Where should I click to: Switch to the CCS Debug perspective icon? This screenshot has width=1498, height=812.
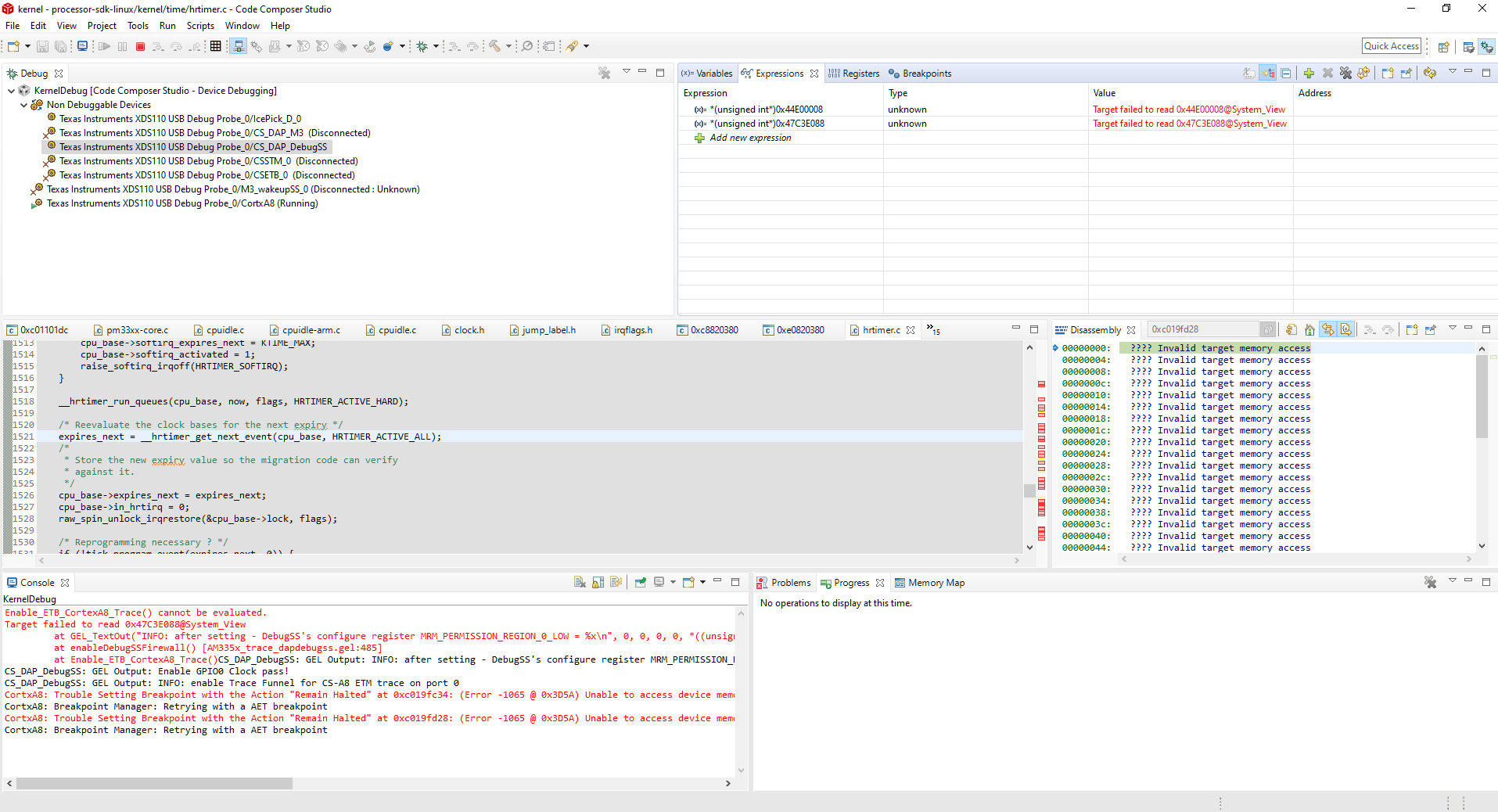pyautogui.click(x=1487, y=47)
